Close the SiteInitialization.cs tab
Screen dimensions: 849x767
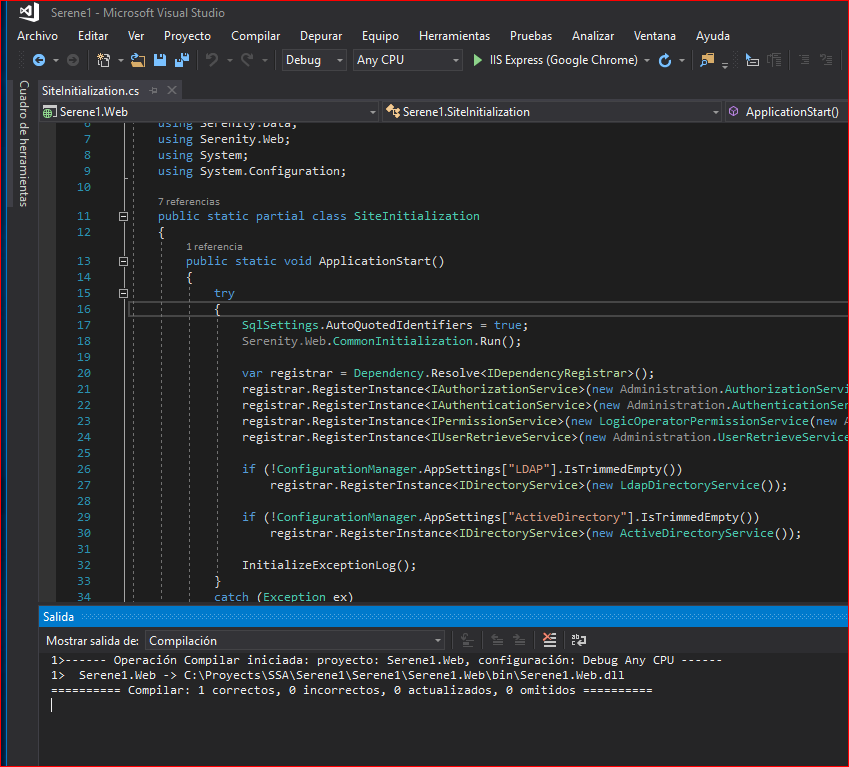tap(172, 90)
